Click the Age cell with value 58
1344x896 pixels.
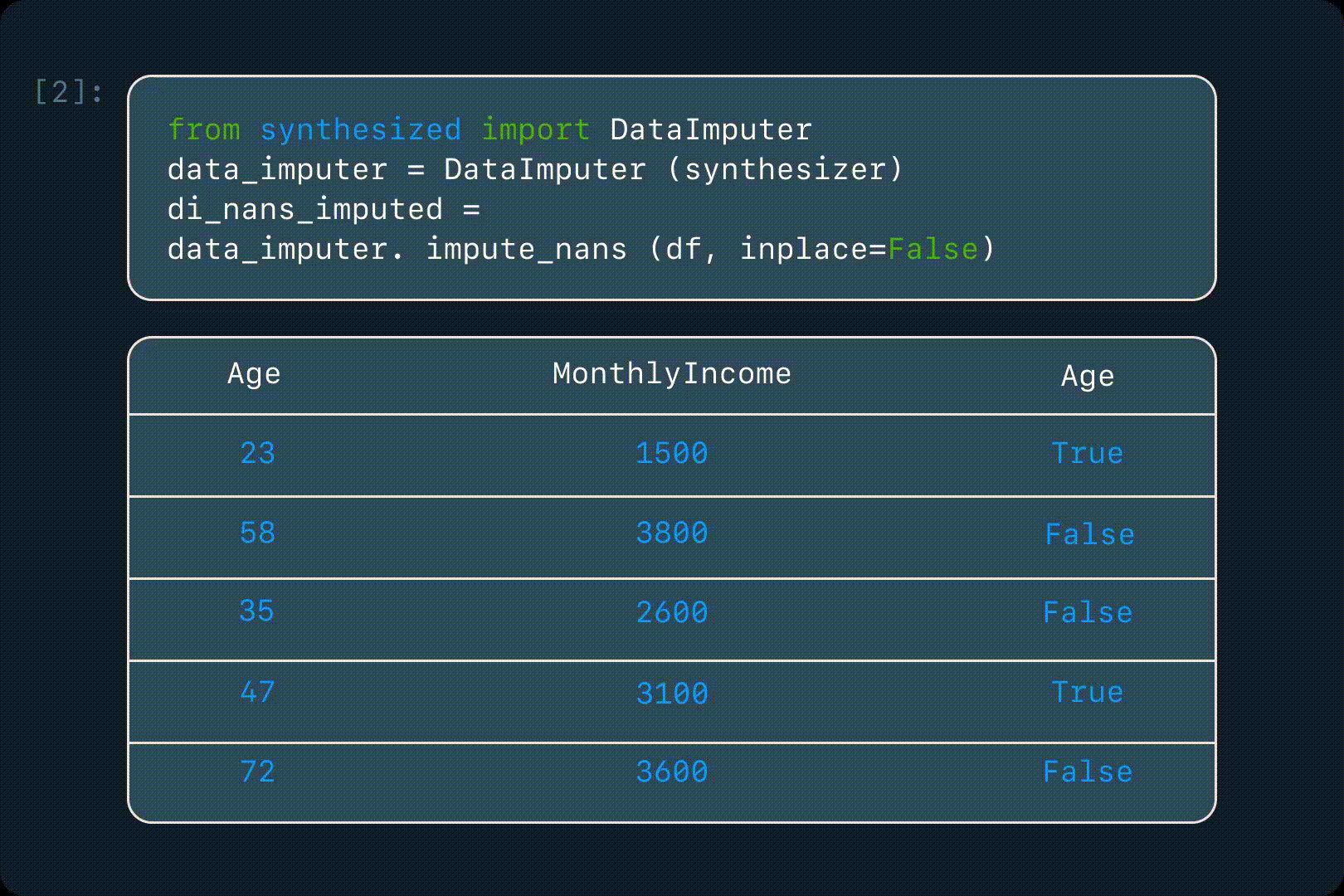tap(257, 533)
